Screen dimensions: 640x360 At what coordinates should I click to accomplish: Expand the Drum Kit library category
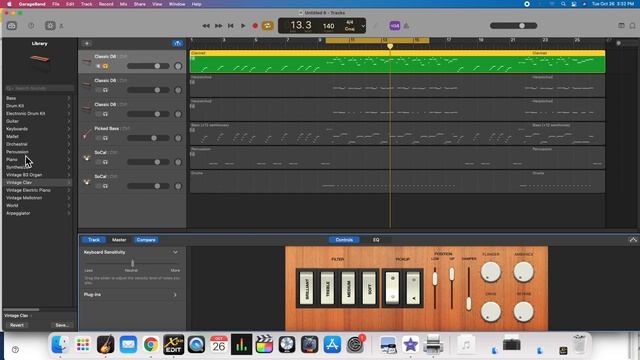(x=39, y=106)
